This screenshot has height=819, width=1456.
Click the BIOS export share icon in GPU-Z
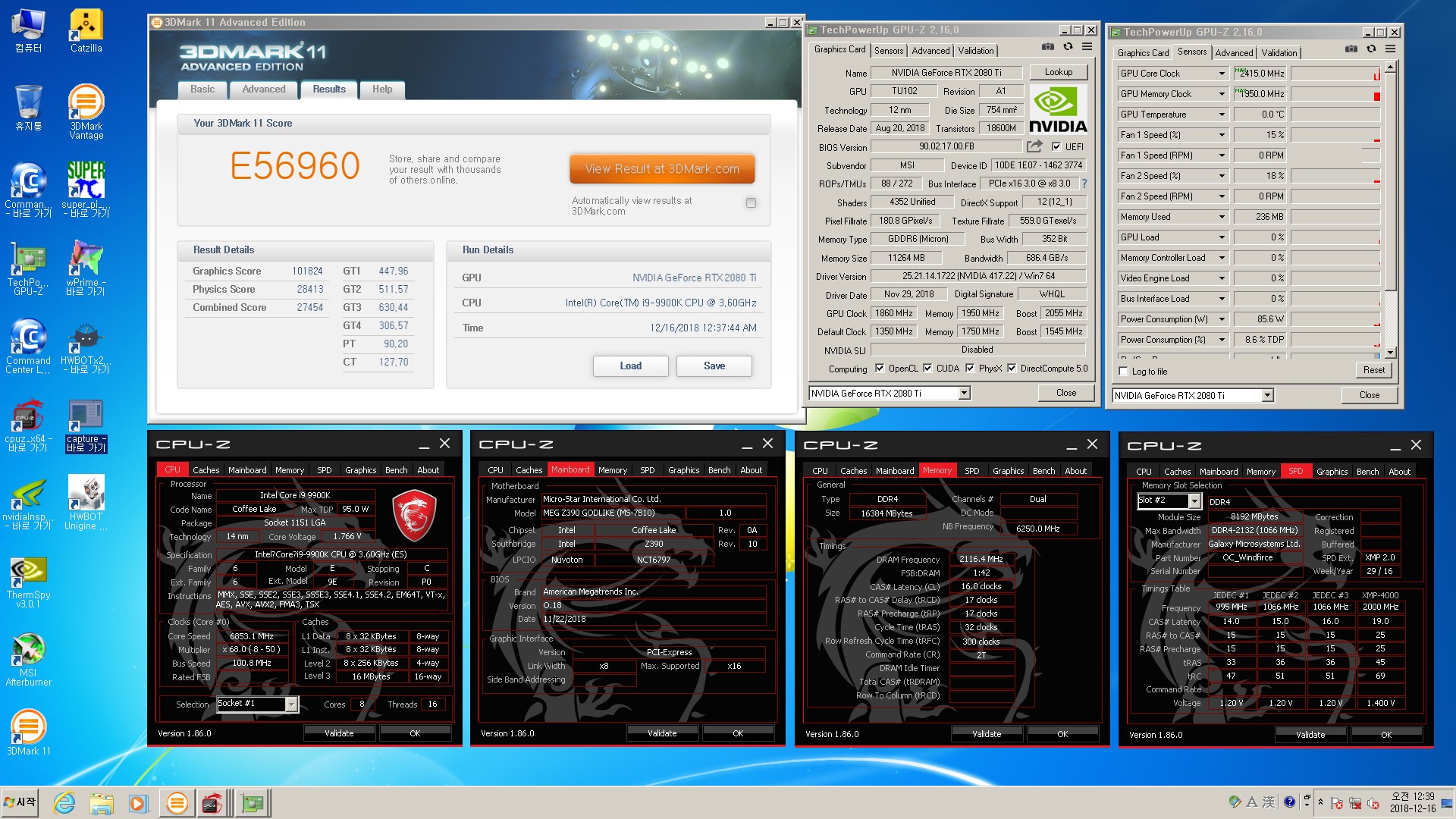1034,146
